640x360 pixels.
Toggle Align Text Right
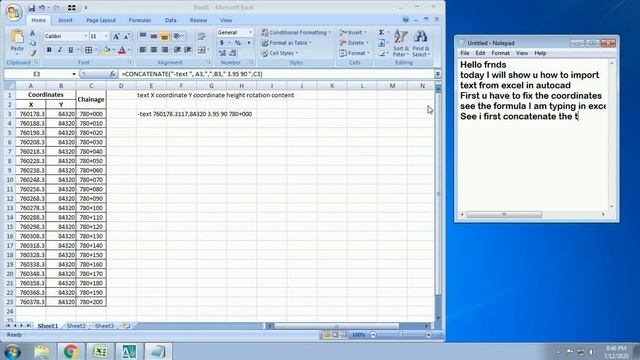[164, 50]
